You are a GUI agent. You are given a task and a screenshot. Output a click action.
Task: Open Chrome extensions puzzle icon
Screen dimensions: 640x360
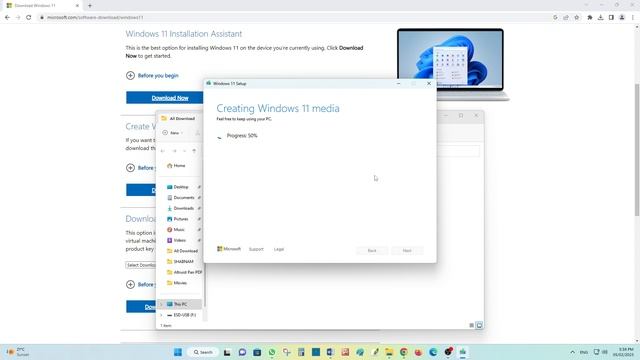tap(589, 18)
